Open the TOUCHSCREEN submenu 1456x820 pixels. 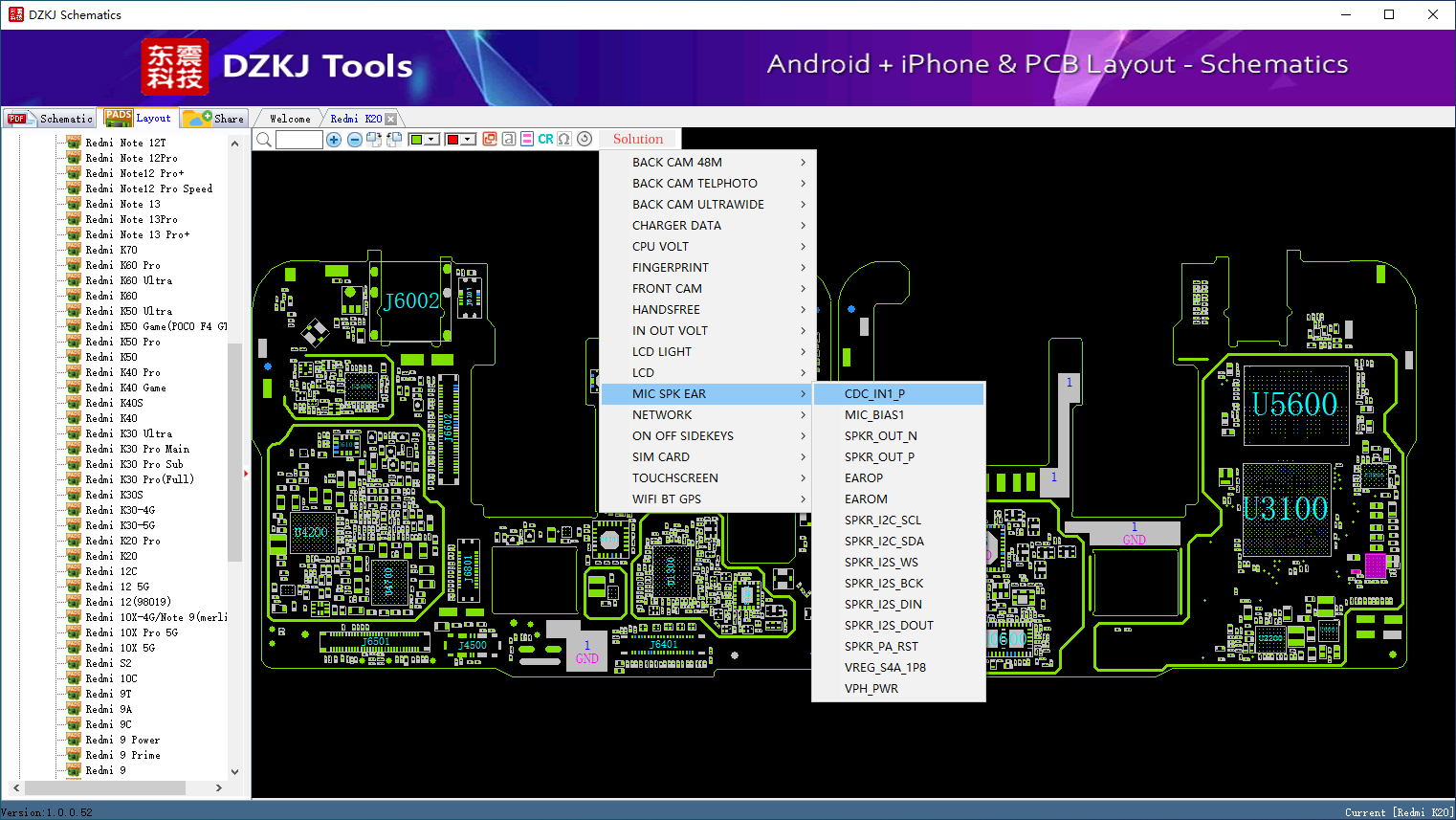(x=709, y=478)
